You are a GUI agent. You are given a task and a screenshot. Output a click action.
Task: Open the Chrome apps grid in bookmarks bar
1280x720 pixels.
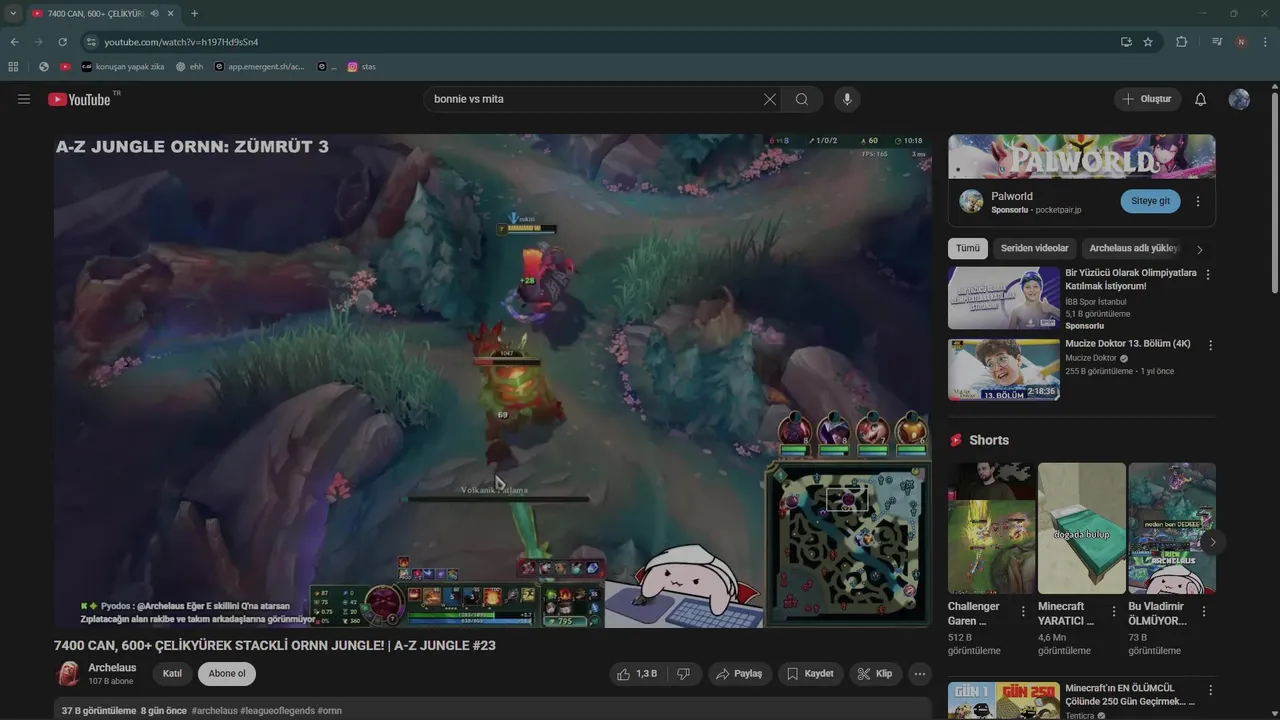(x=13, y=67)
